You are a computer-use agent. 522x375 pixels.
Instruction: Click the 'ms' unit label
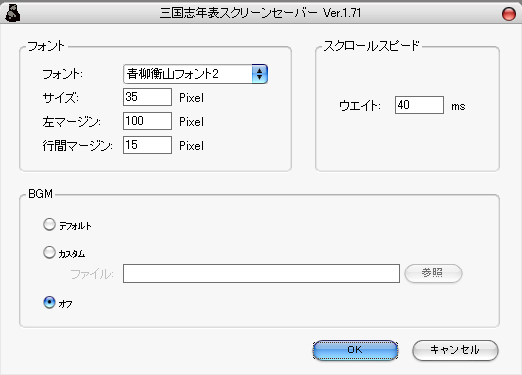click(x=458, y=107)
